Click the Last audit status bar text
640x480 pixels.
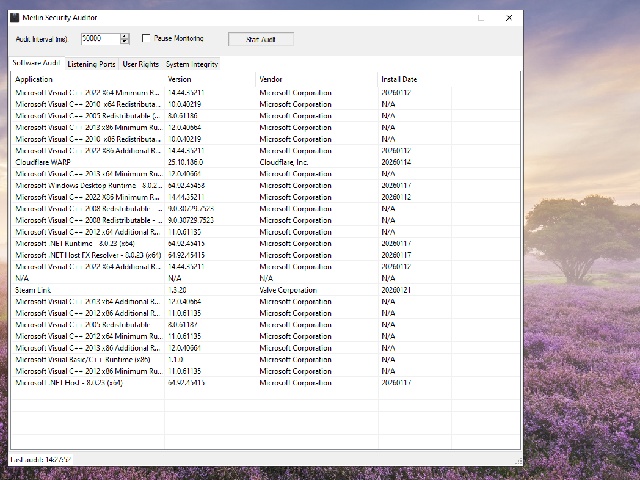41,460
